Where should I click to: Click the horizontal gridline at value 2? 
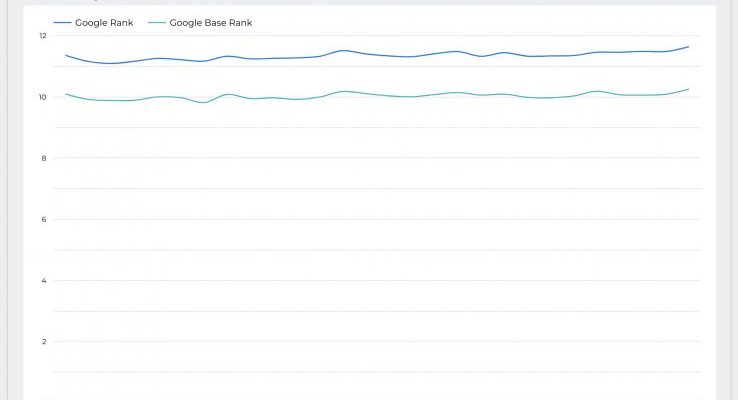380,341
